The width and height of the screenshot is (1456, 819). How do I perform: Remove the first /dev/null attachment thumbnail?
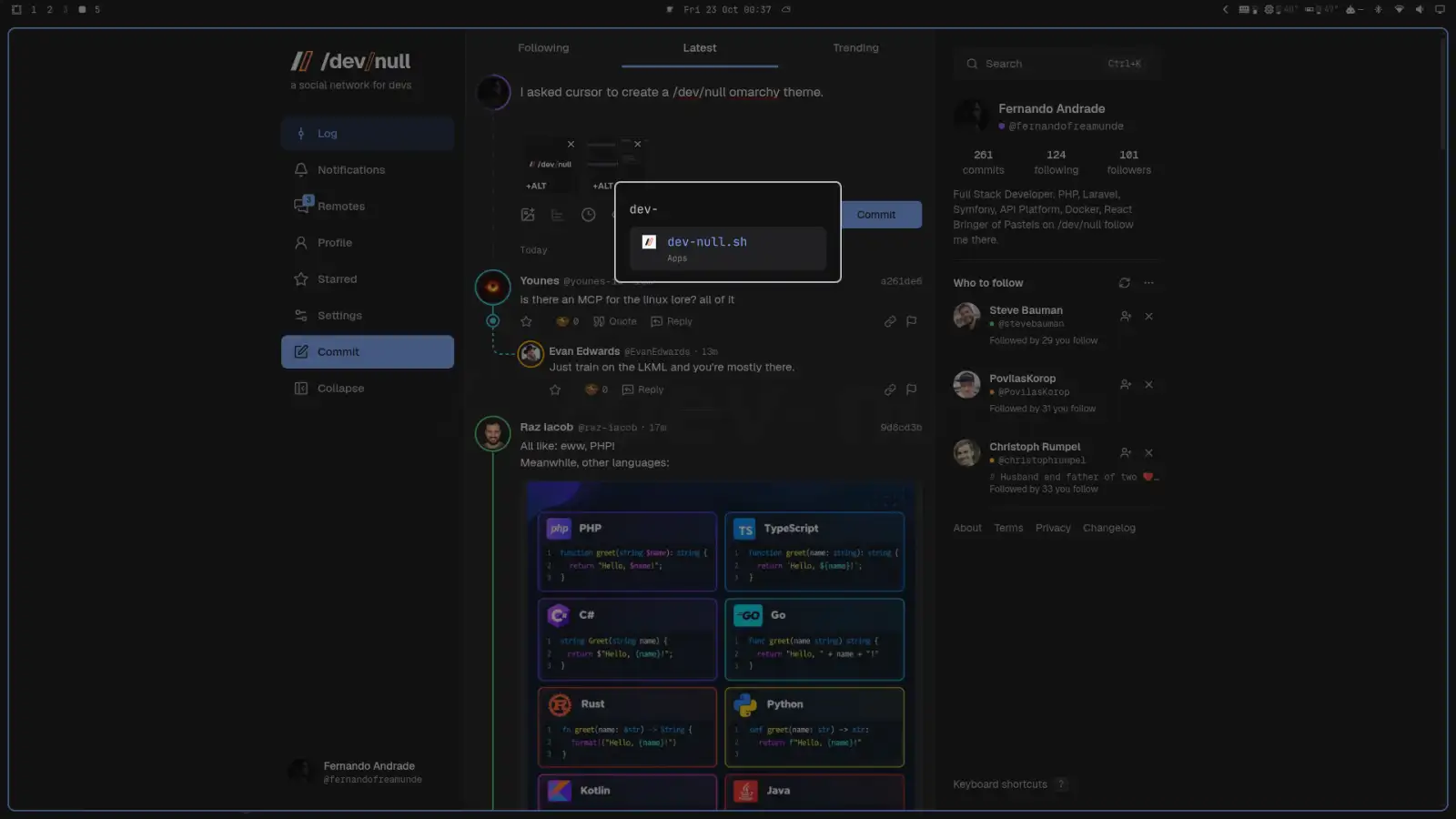(x=571, y=144)
